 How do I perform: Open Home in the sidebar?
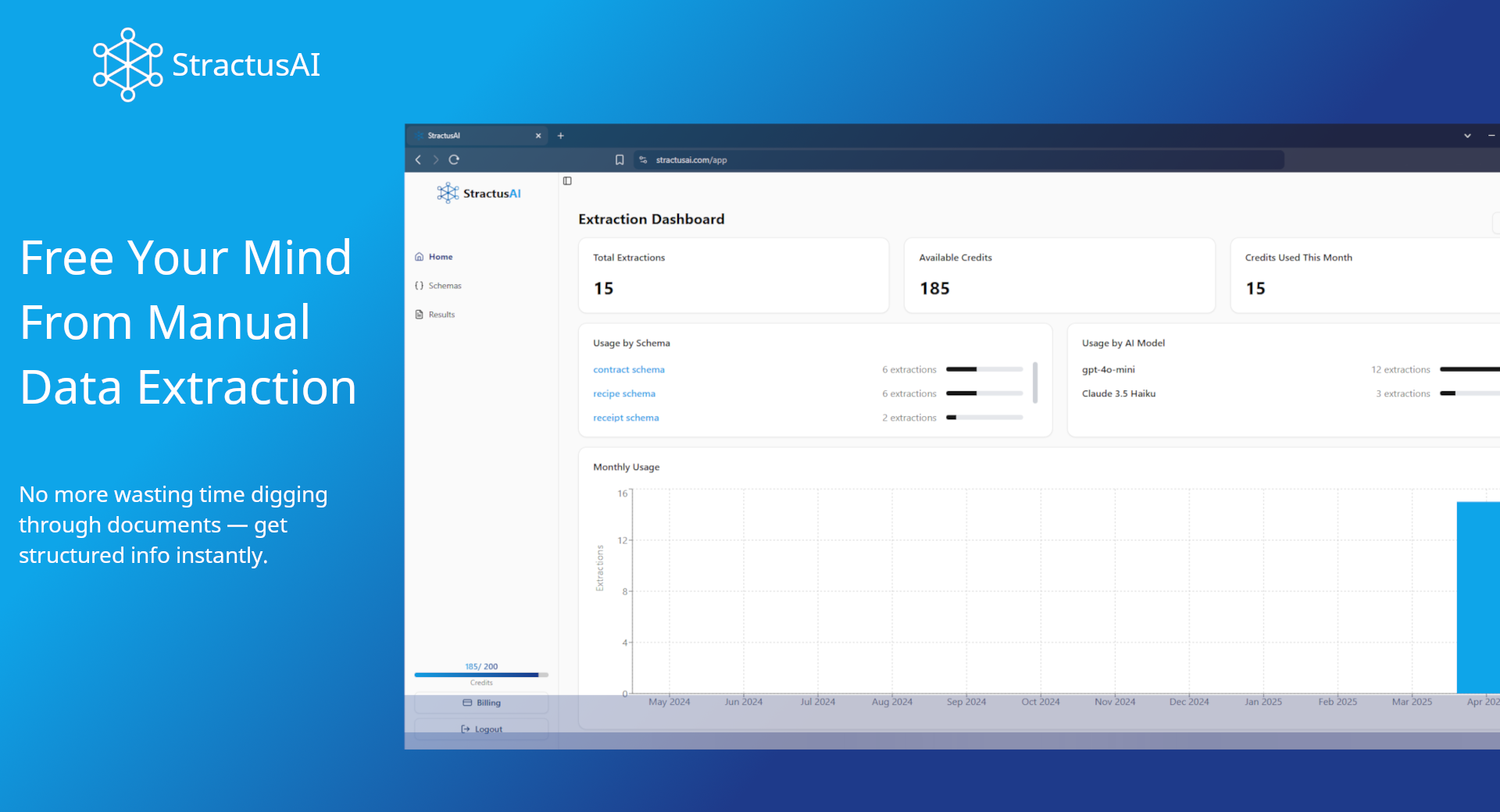pos(434,257)
